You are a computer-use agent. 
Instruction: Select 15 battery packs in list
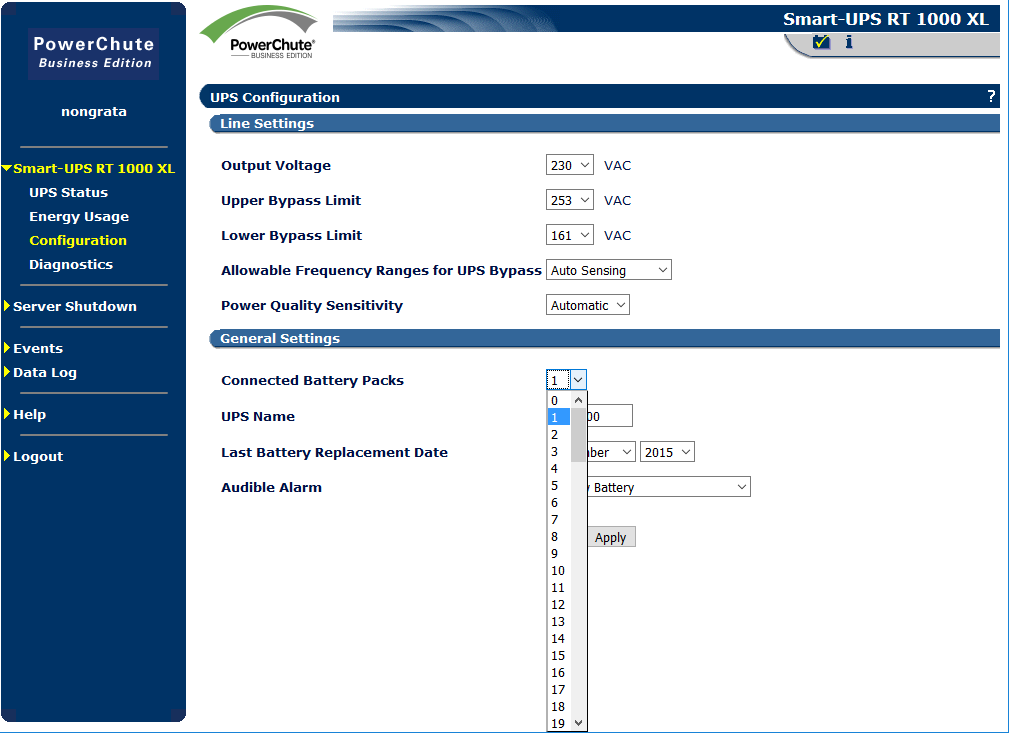pyautogui.click(x=559, y=655)
